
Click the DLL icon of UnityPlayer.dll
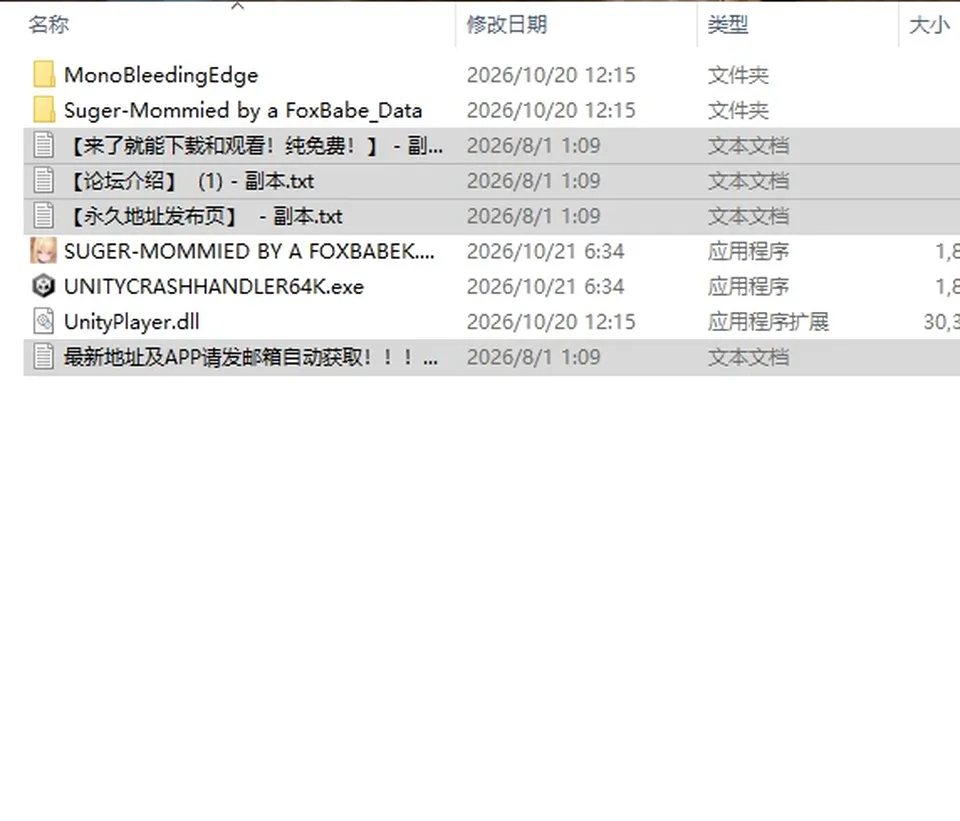[43, 321]
